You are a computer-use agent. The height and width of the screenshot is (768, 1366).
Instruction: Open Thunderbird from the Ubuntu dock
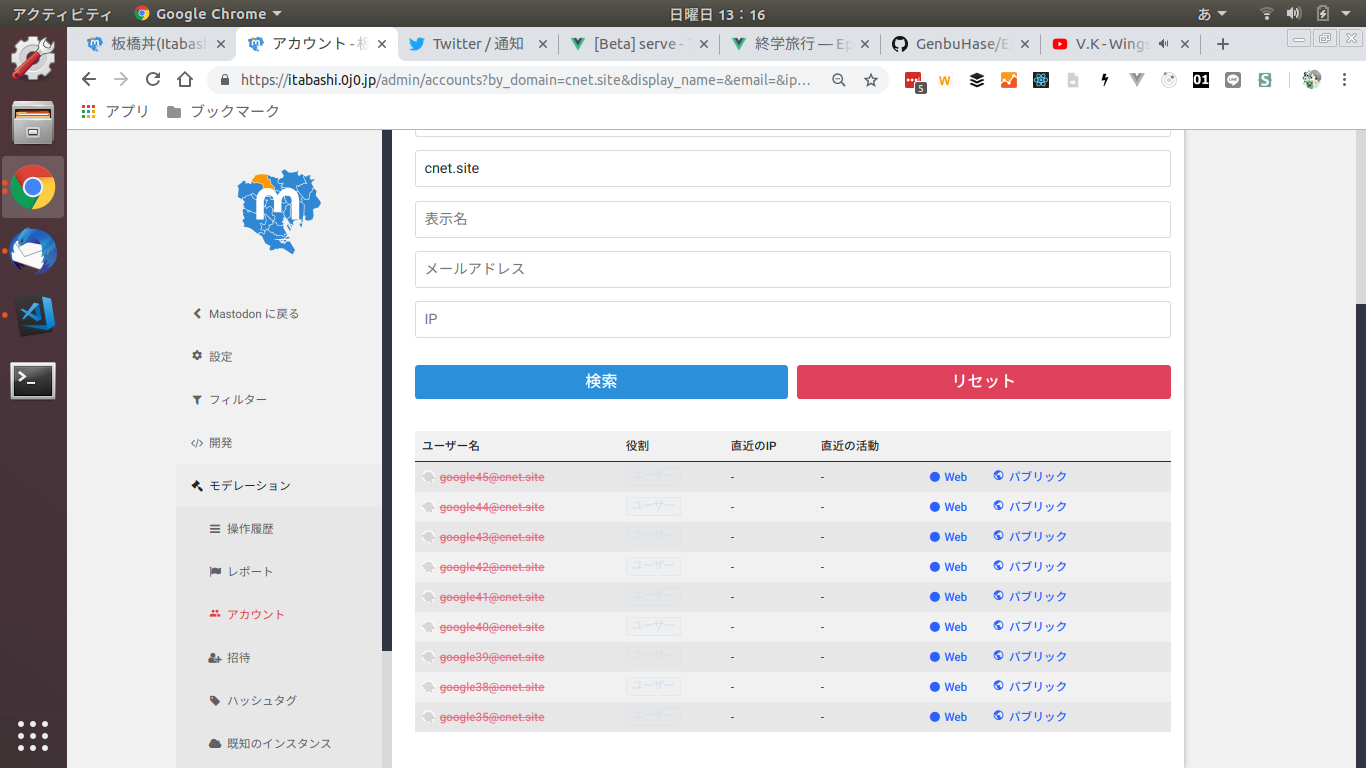[x=33, y=251]
